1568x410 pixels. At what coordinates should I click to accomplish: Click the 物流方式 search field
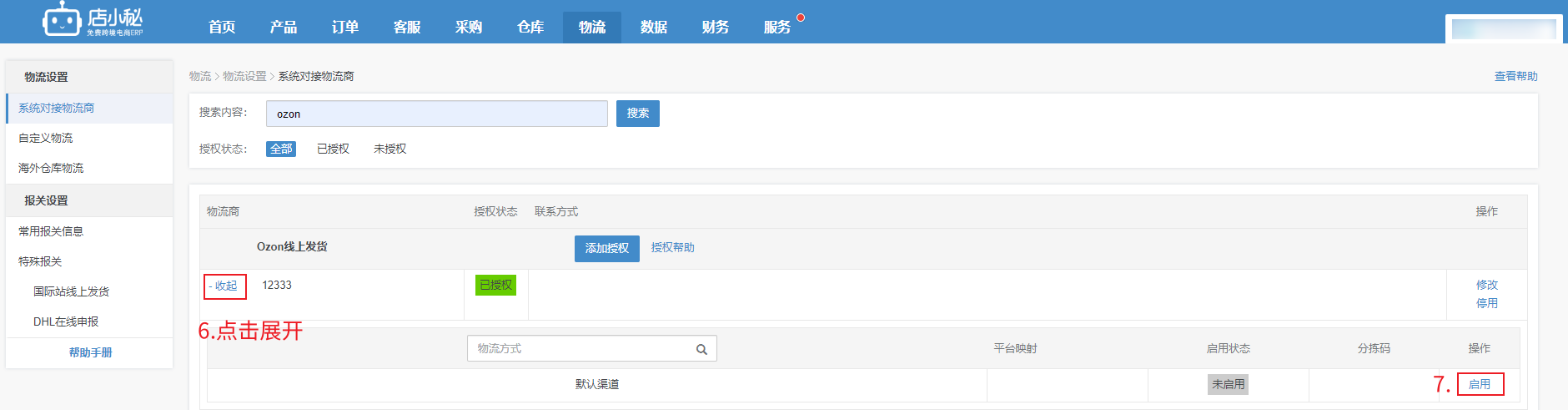[592, 348]
